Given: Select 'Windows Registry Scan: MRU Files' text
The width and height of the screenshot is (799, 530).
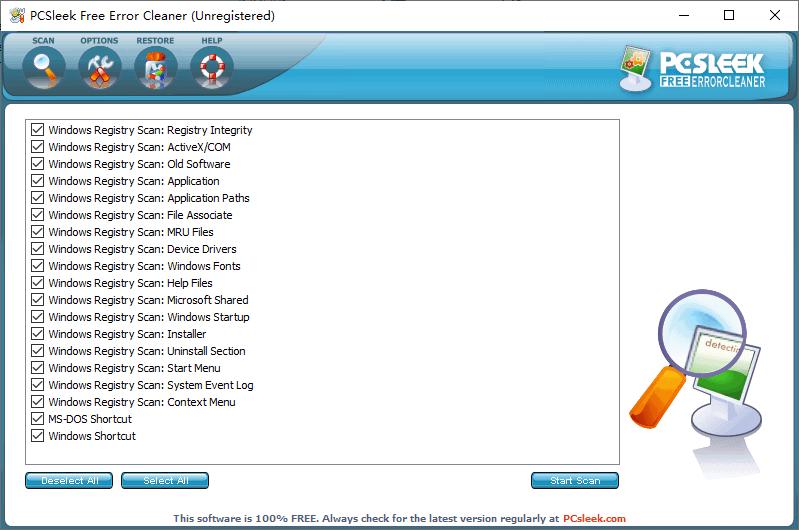Looking at the screenshot, I should 131,232.
